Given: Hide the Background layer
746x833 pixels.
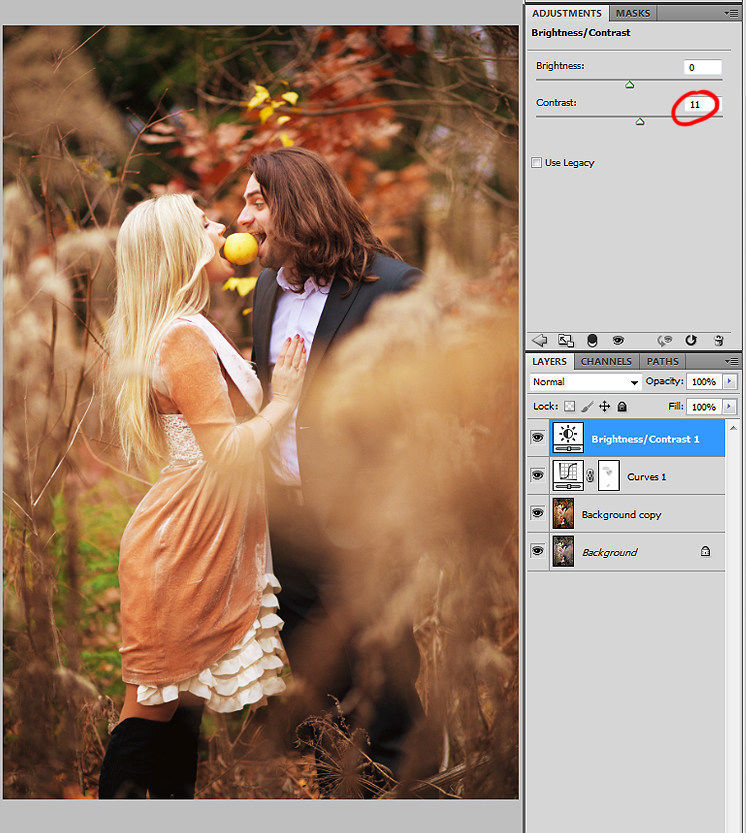Looking at the screenshot, I should point(538,550).
